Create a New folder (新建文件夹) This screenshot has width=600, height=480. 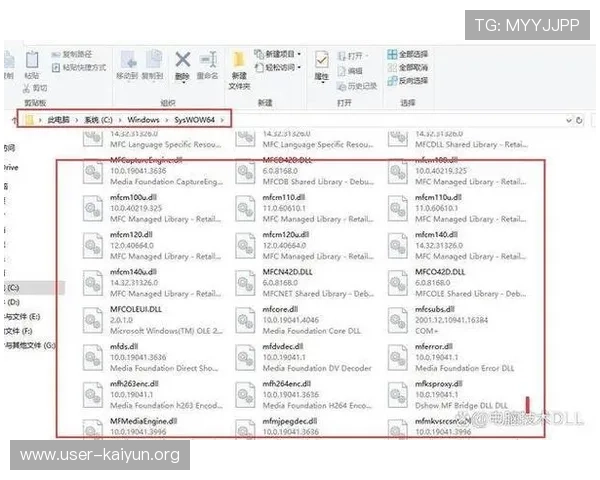(239, 70)
